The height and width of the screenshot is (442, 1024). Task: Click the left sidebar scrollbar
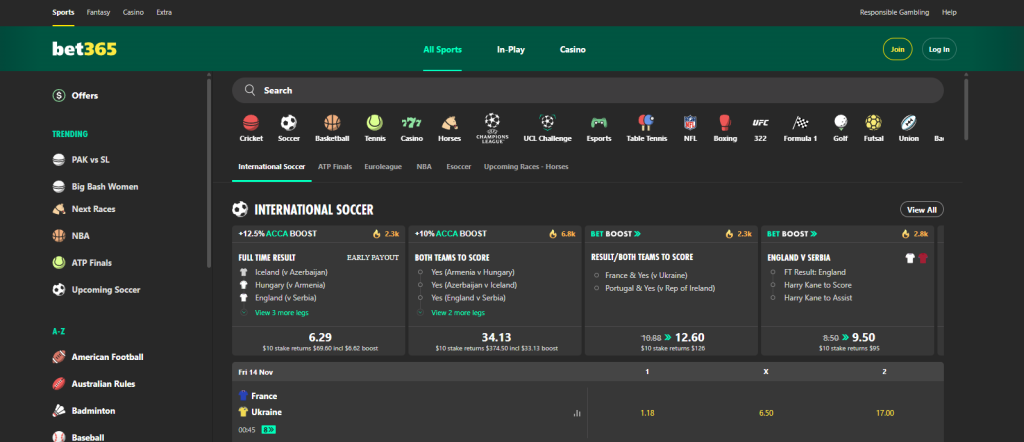tap(209, 173)
